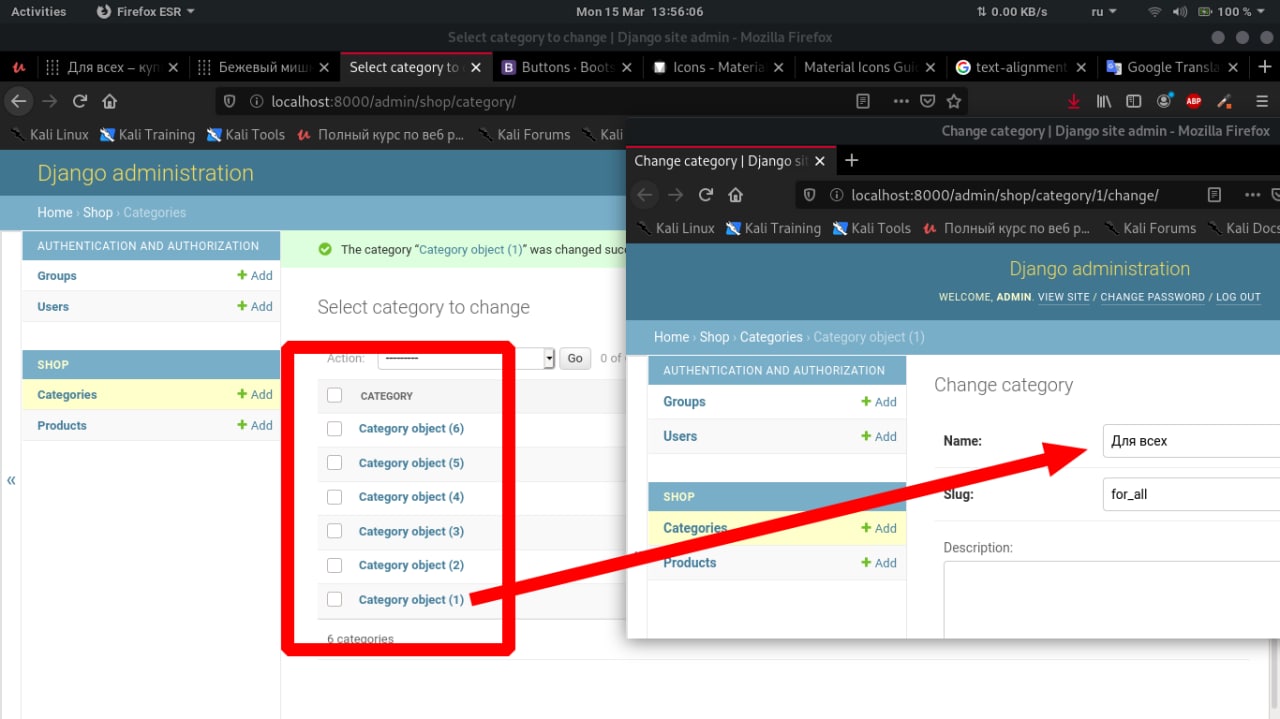
Task: Switch to the 'text-alignment' tab
Action: point(1019,67)
